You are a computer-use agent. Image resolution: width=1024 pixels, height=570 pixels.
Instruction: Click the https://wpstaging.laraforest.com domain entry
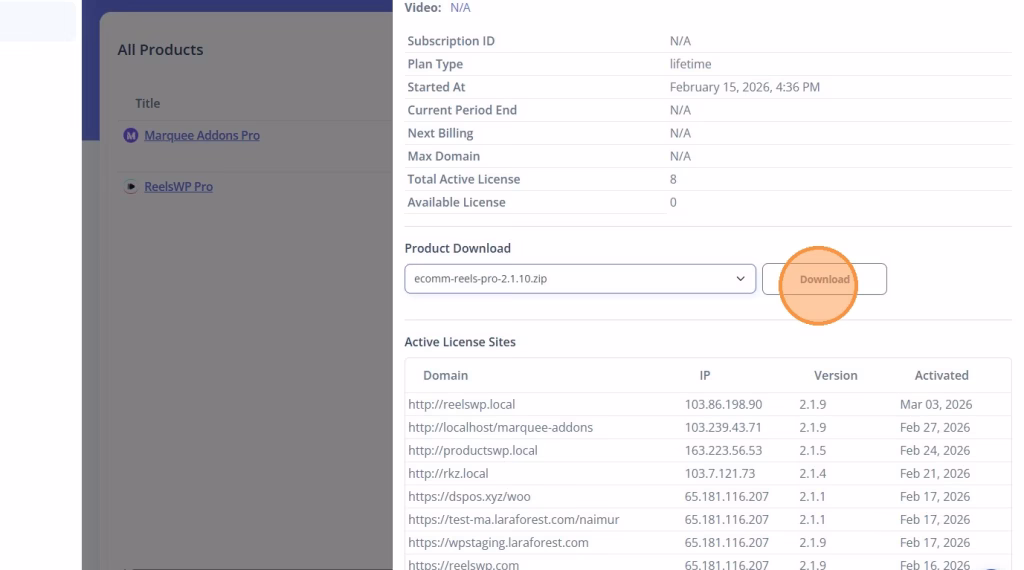[x=498, y=543]
